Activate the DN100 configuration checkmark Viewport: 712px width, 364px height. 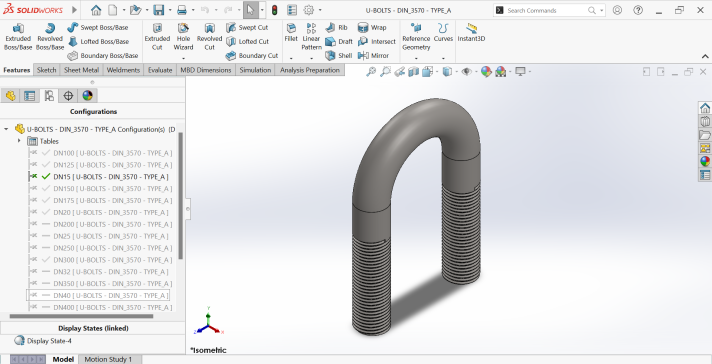(46, 153)
